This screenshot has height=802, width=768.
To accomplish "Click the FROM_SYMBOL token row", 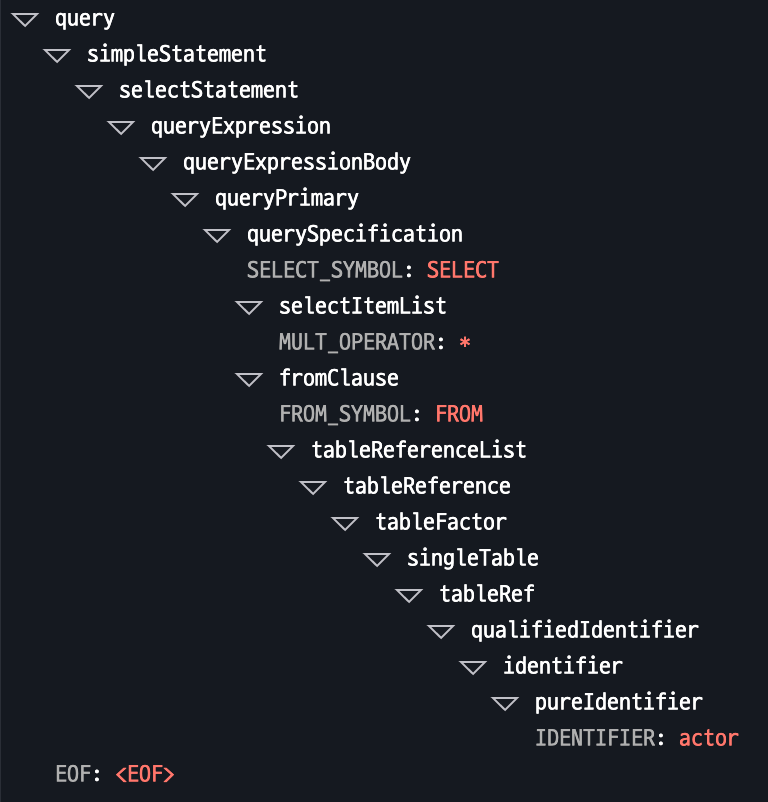I will 380,414.
